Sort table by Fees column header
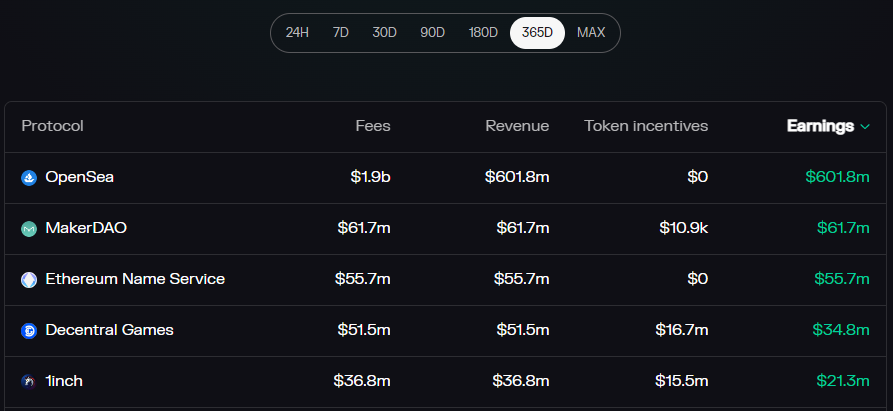This screenshot has width=893, height=411. tap(373, 126)
